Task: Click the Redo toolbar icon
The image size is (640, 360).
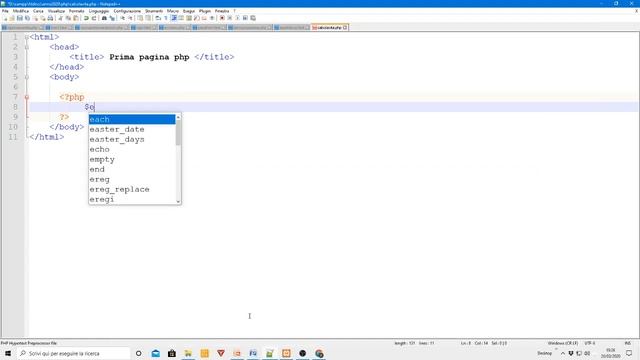Action: (94, 18)
